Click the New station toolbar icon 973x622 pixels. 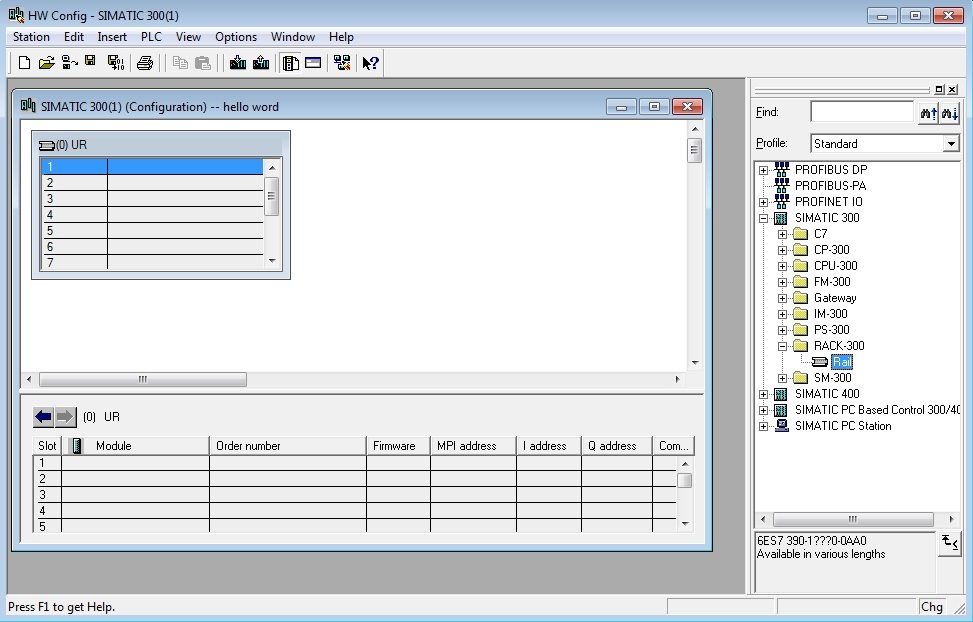point(24,63)
